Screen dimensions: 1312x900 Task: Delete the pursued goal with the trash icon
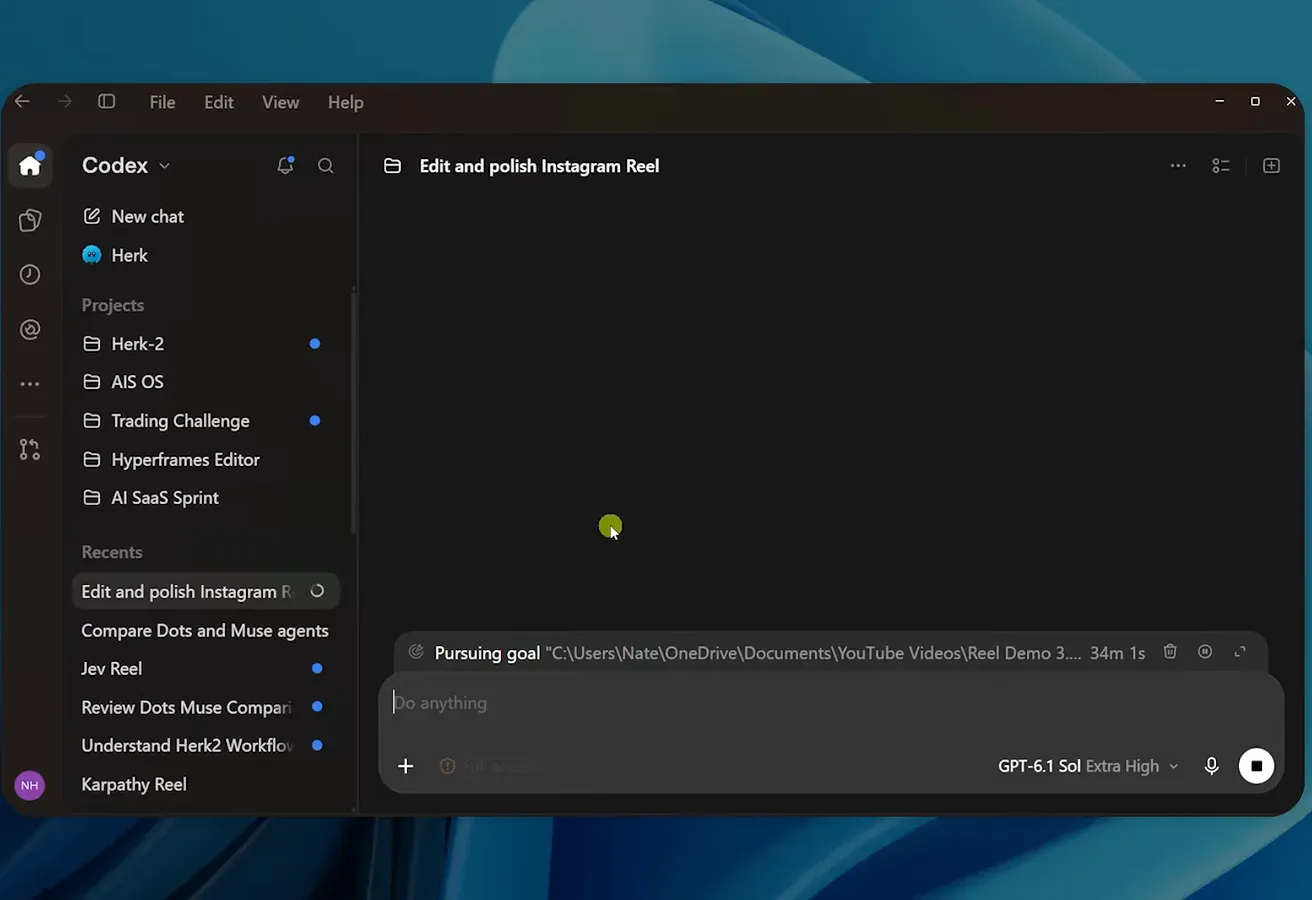tap(1170, 652)
